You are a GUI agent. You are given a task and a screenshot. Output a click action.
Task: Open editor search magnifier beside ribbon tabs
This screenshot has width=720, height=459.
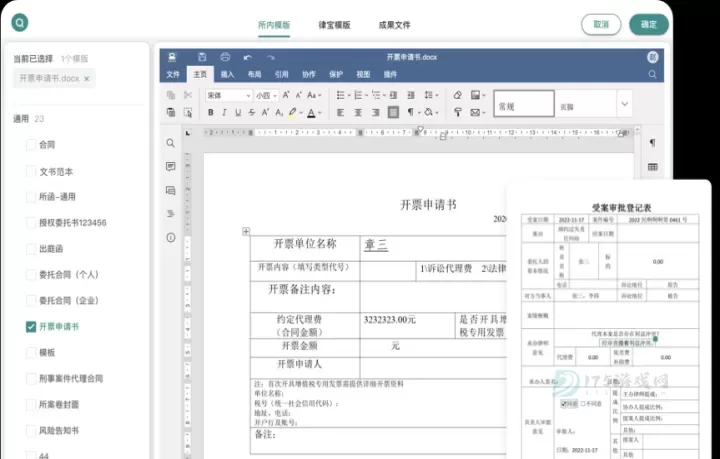652,74
